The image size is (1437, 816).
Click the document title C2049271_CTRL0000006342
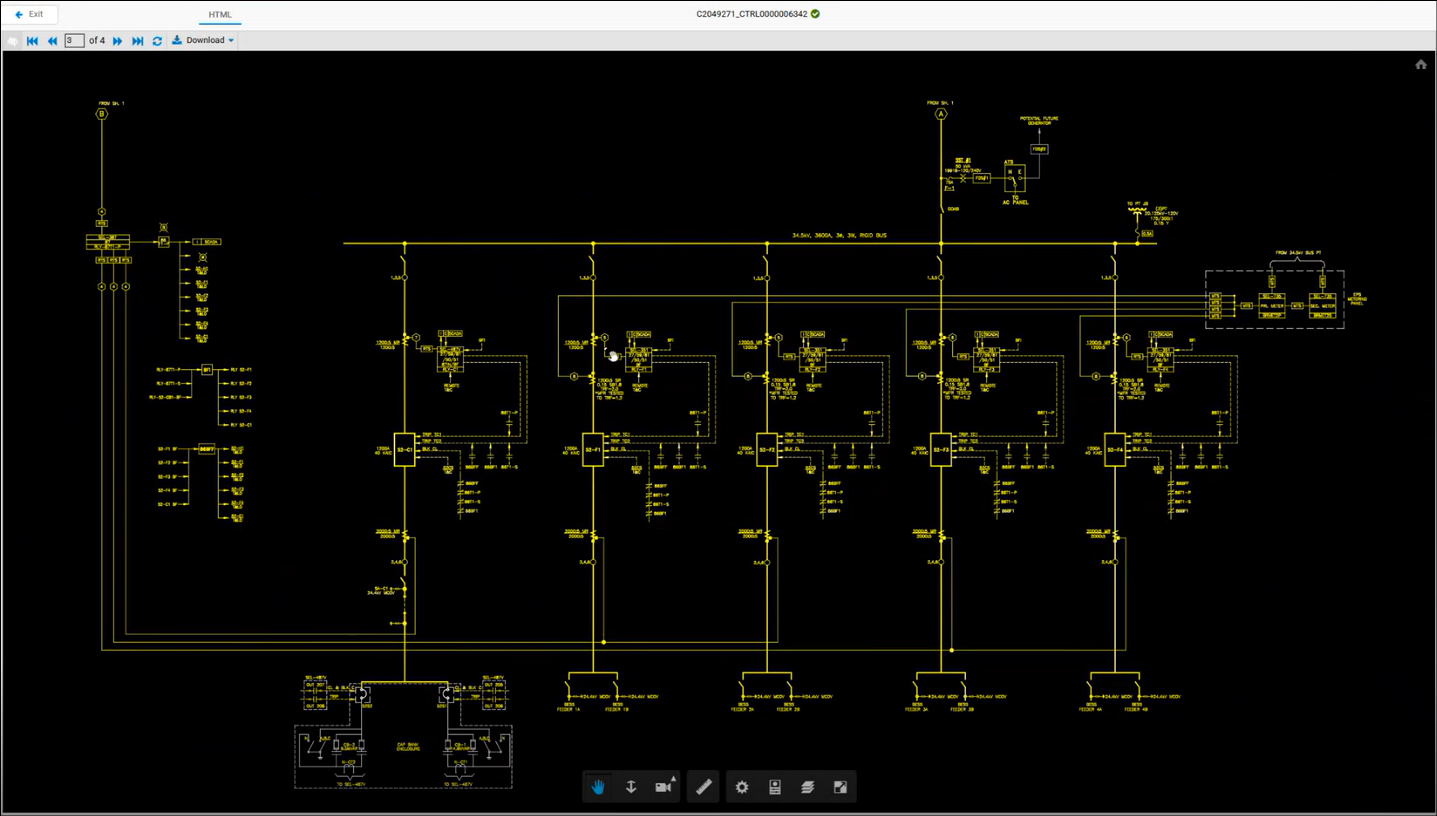752,14
